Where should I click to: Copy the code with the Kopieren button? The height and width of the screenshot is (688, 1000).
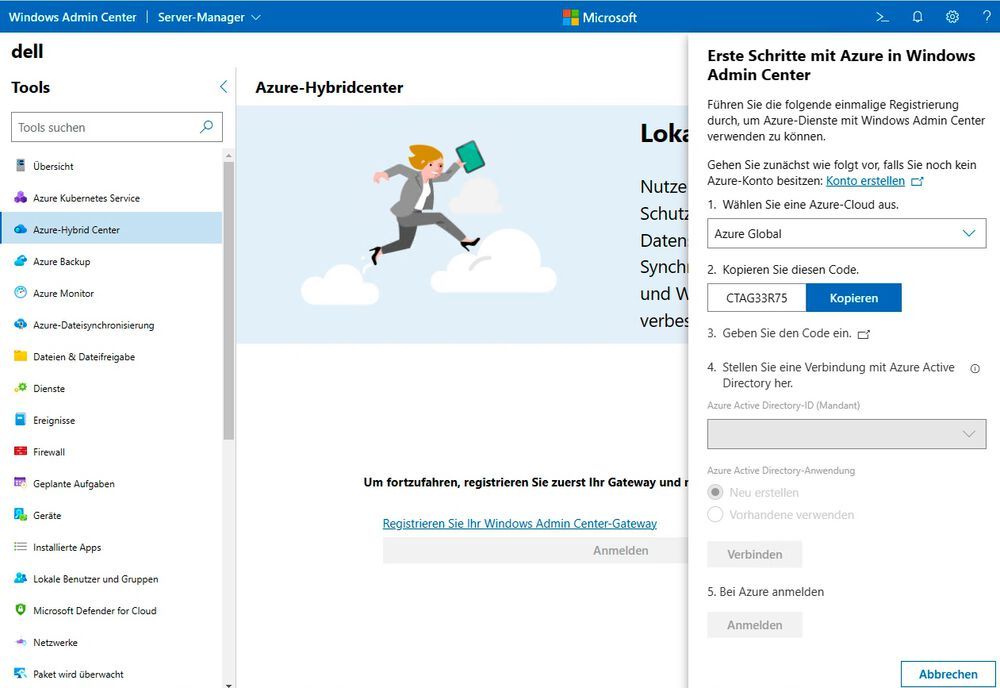pos(853,297)
